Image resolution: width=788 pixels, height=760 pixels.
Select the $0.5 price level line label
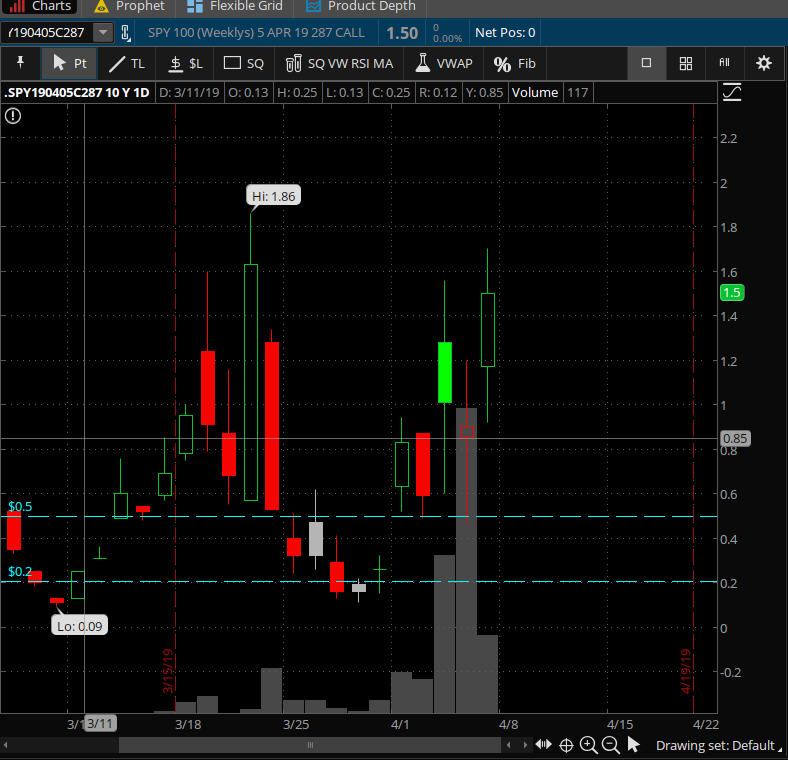click(x=20, y=506)
